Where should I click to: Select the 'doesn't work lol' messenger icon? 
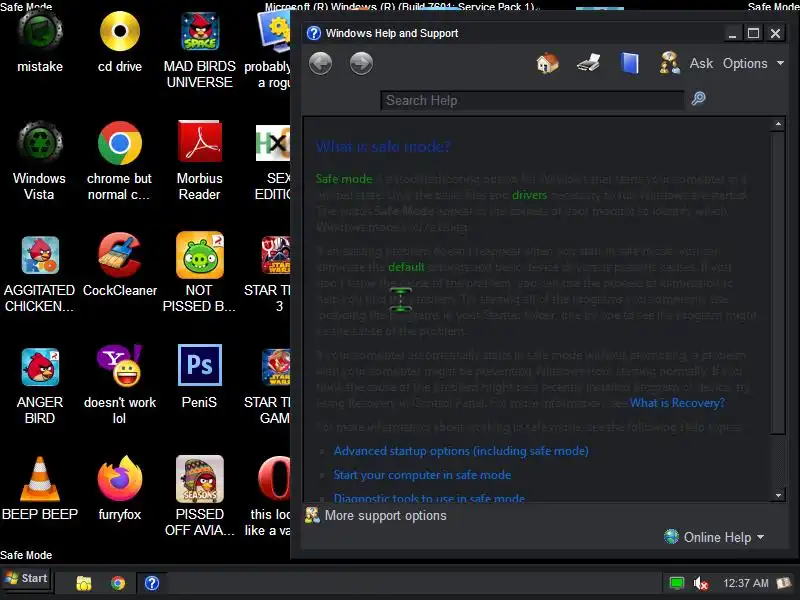pos(120,385)
